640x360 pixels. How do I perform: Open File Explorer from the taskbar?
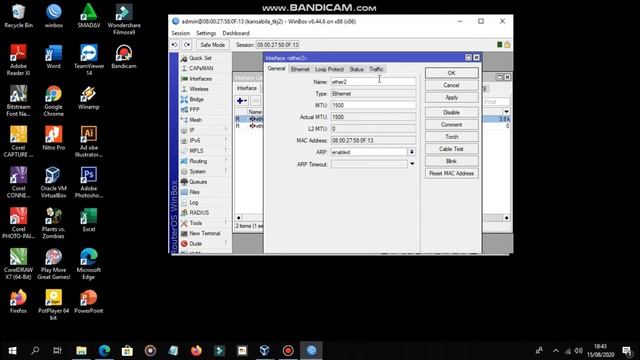coord(81,351)
